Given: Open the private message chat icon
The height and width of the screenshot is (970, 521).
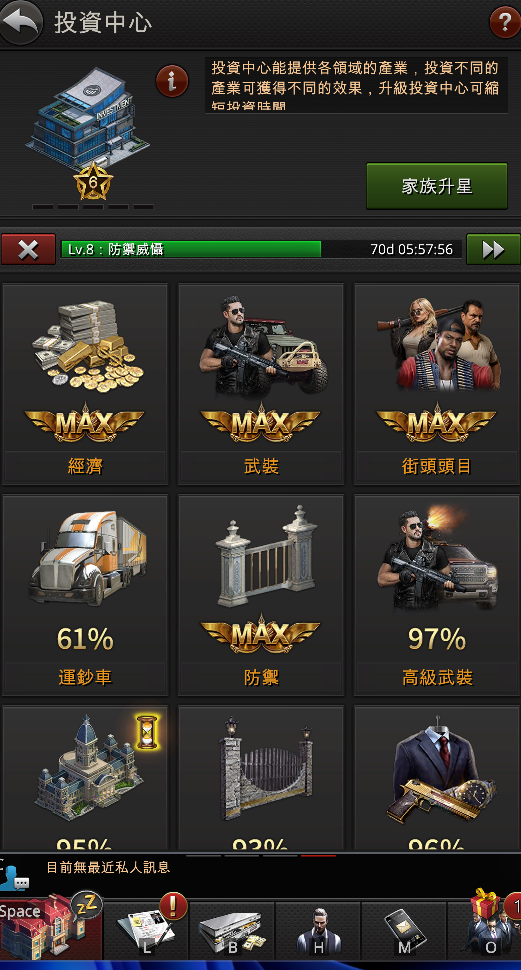Looking at the screenshot, I should [14, 874].
